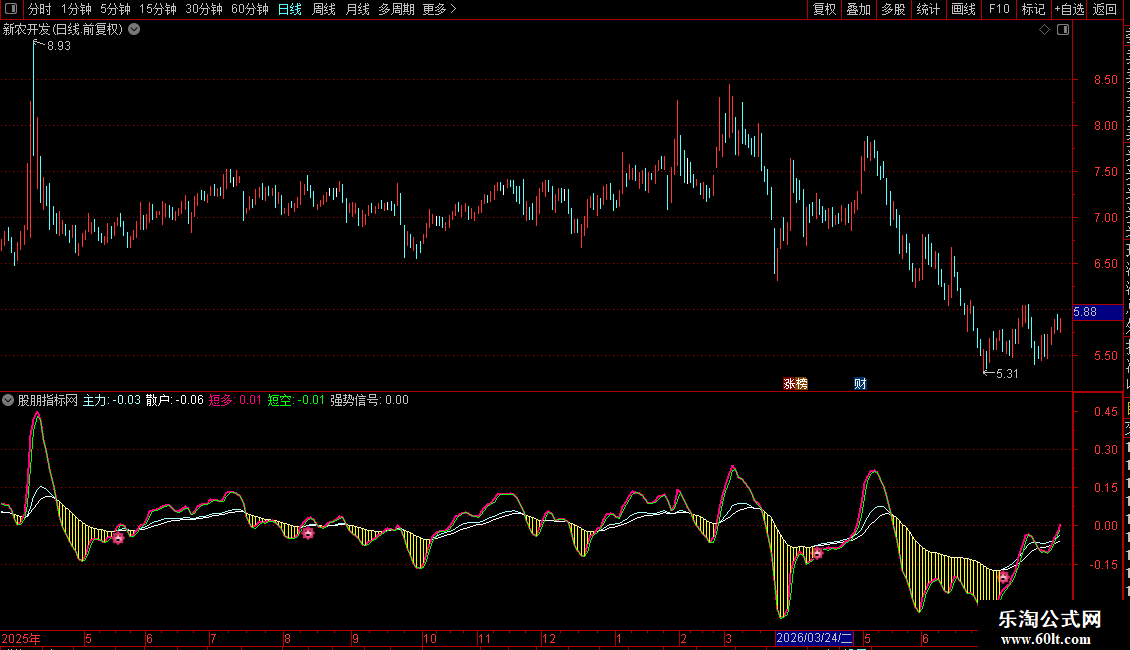
Task: Click the pink flower signal near month 8
Action: click(308, 533)
